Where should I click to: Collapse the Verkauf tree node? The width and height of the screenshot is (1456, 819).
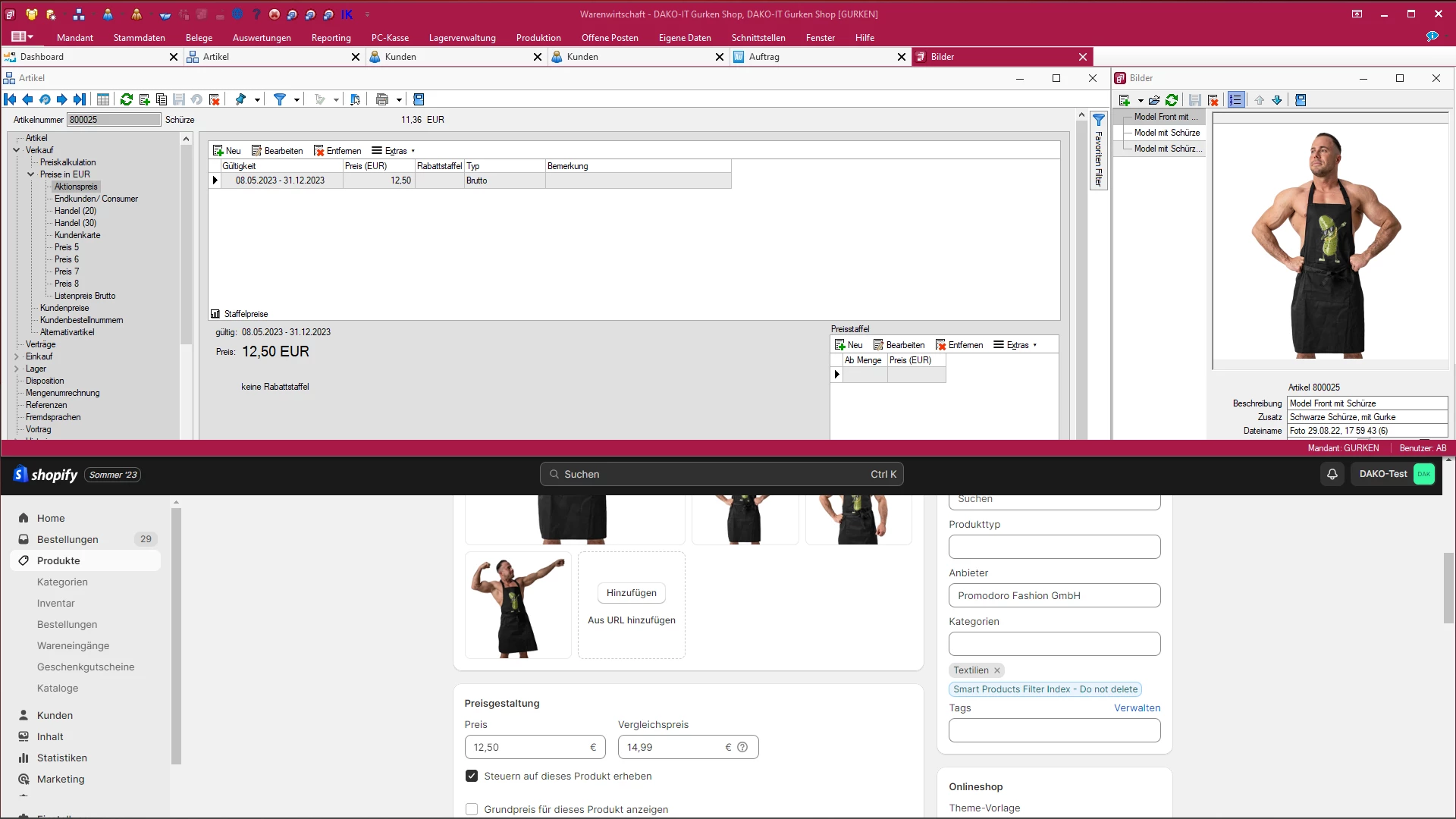17,150
